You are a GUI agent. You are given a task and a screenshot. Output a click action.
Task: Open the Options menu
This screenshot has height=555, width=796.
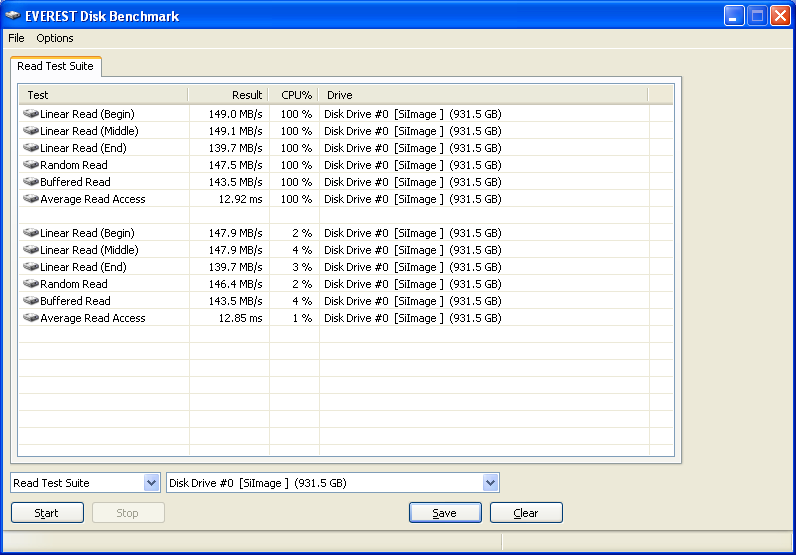pyautogui.click(x=55, y=38)
